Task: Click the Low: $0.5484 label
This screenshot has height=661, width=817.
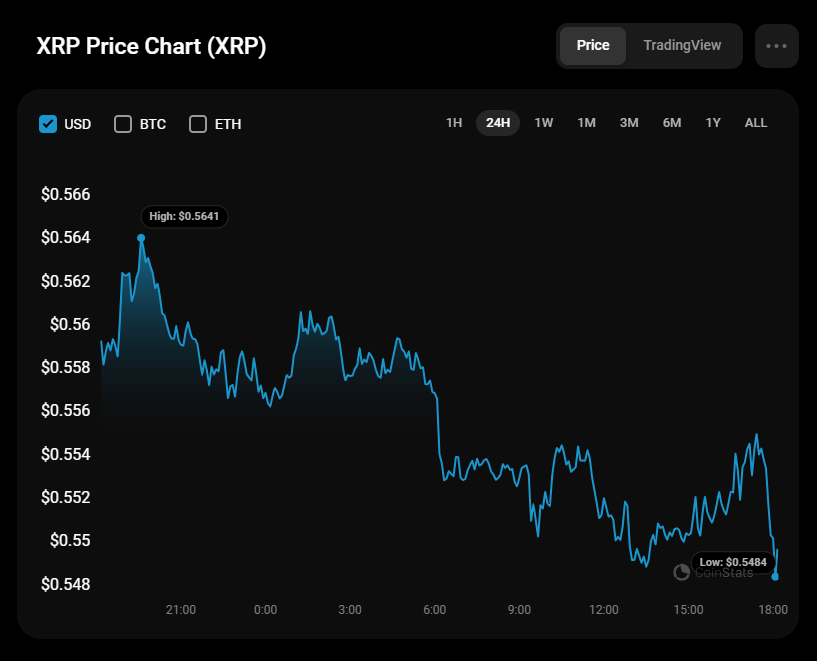Action: pyautogui.click(x=735, y=562)
